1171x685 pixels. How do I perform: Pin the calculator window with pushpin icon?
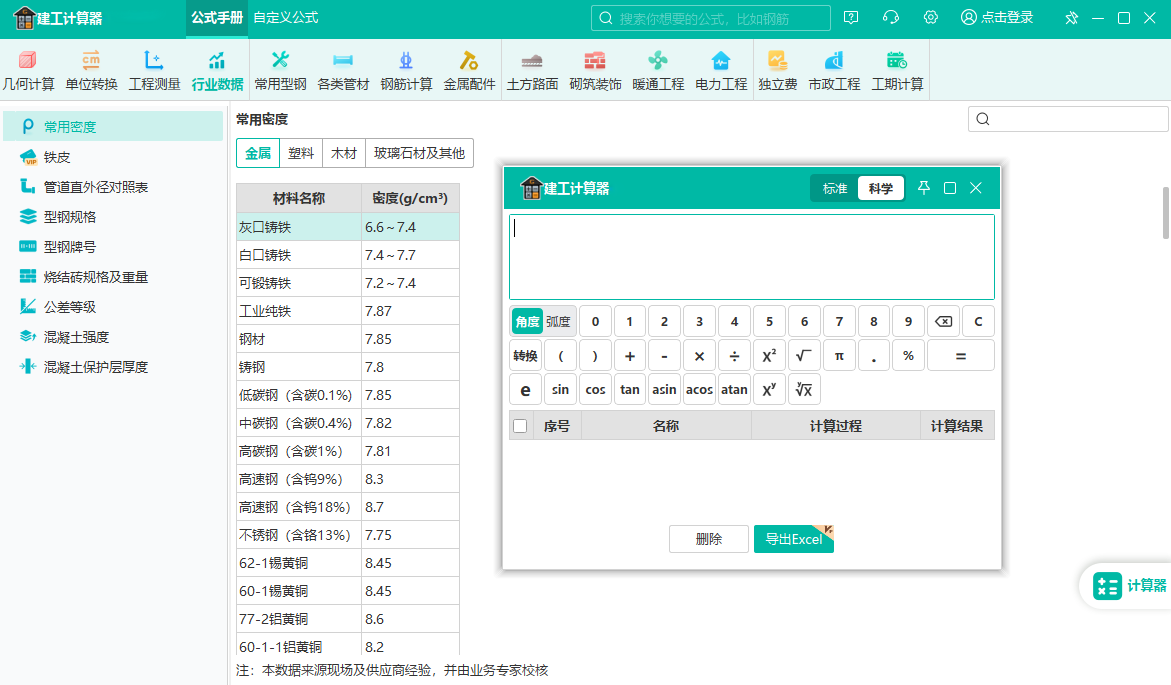point(924,188)
